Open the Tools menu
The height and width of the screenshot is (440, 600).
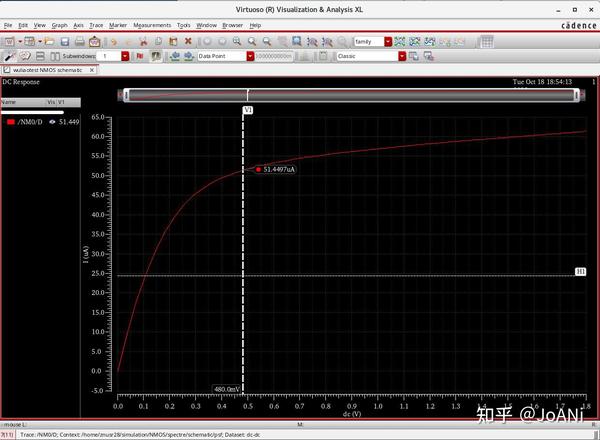pos(184,25)
